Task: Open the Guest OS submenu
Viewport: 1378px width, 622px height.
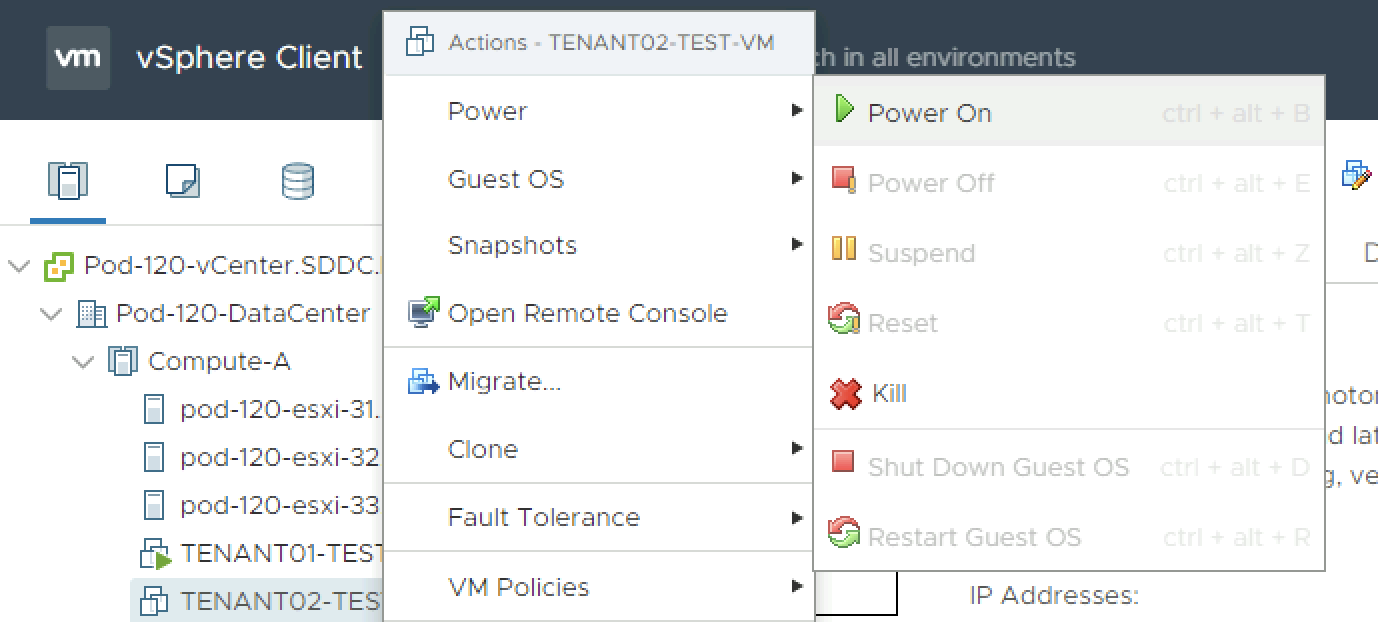Action: click(x=506, y=179)
